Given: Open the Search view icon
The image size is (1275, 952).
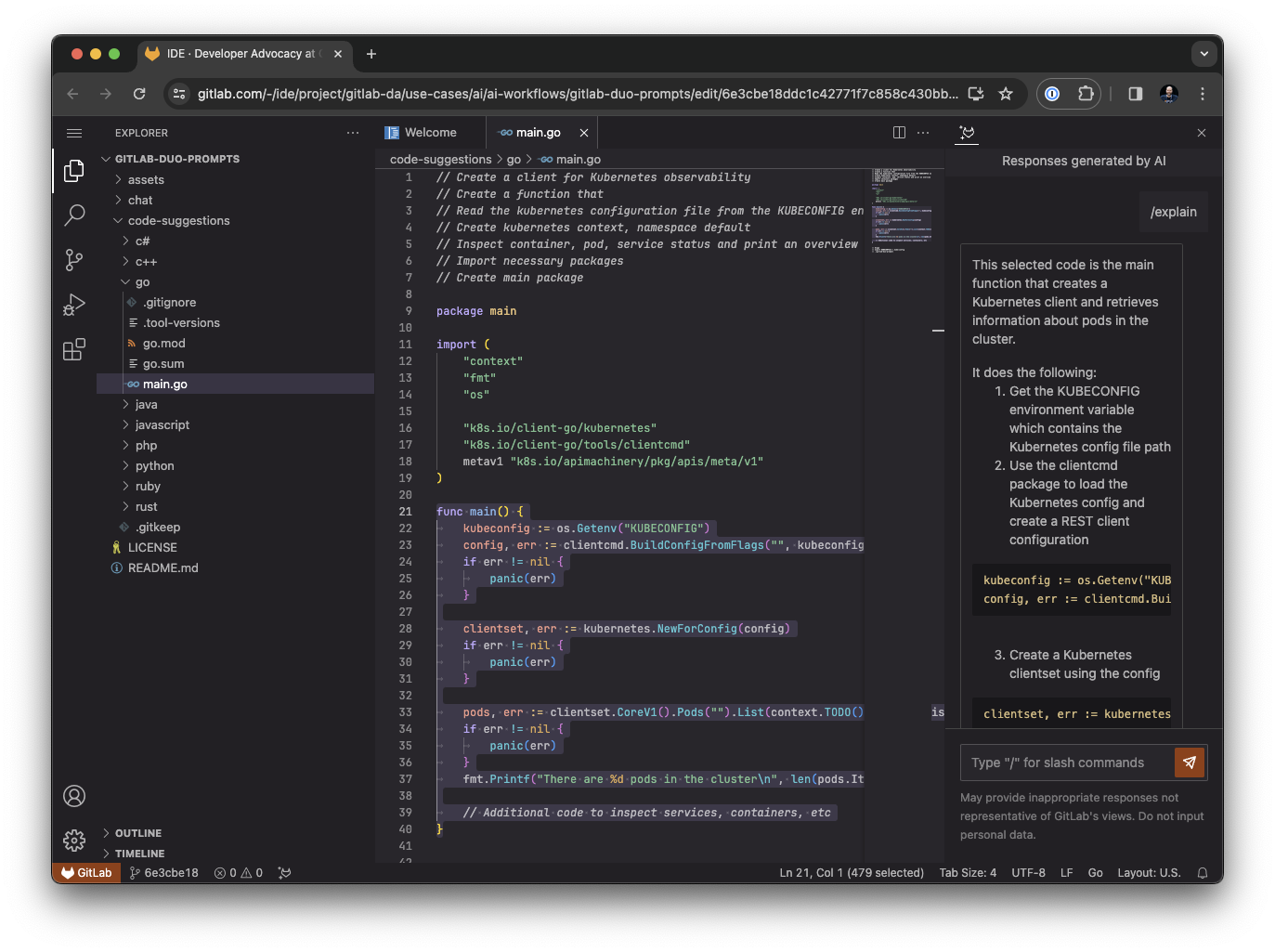Looking at the screenshot, I should [x=74, y=215].
